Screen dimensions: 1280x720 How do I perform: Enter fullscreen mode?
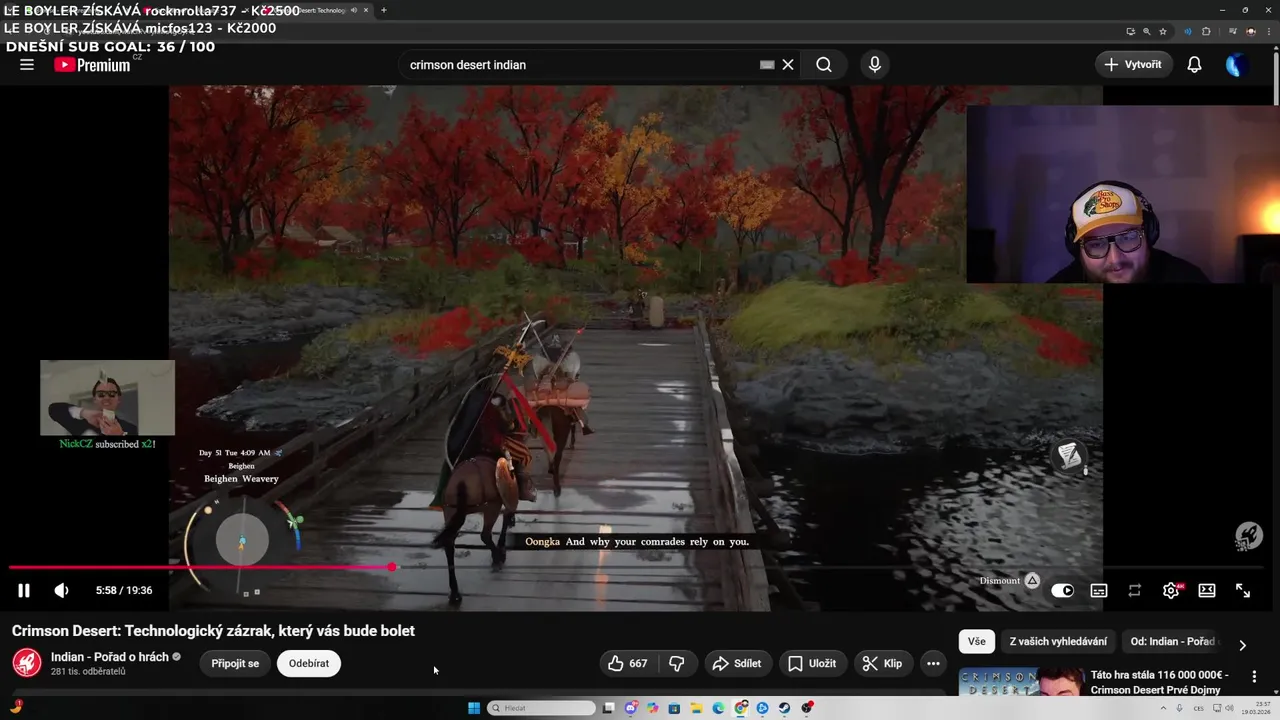pyautogui.click(x=1243, y=591)
